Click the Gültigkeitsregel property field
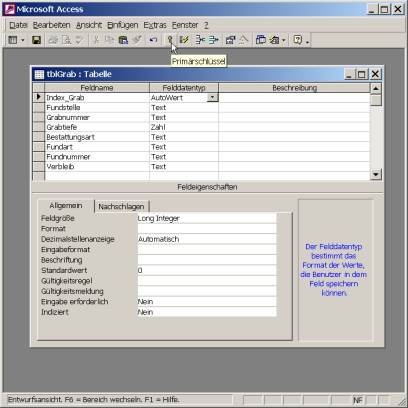This screenshot has width=408, height=408. (207, 281)
